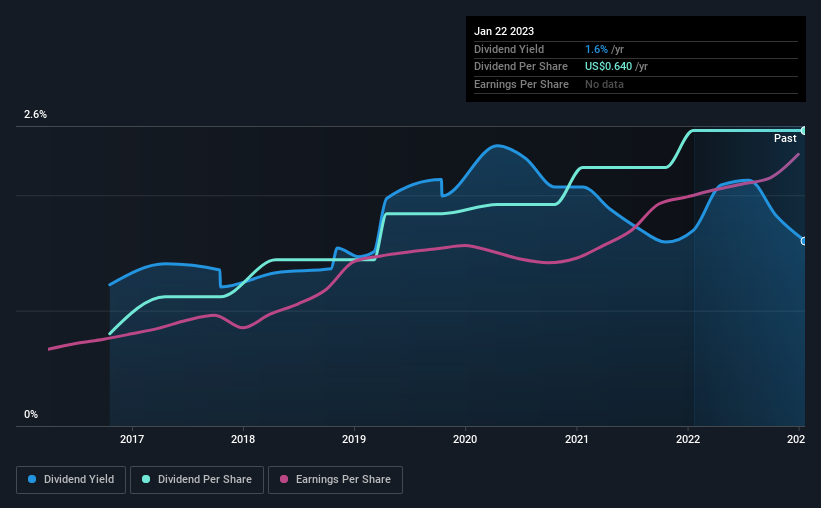Click the blue endpoint marker of Dividend Yield line
This screenshot has height=508, width=821.
pos(803,241)
